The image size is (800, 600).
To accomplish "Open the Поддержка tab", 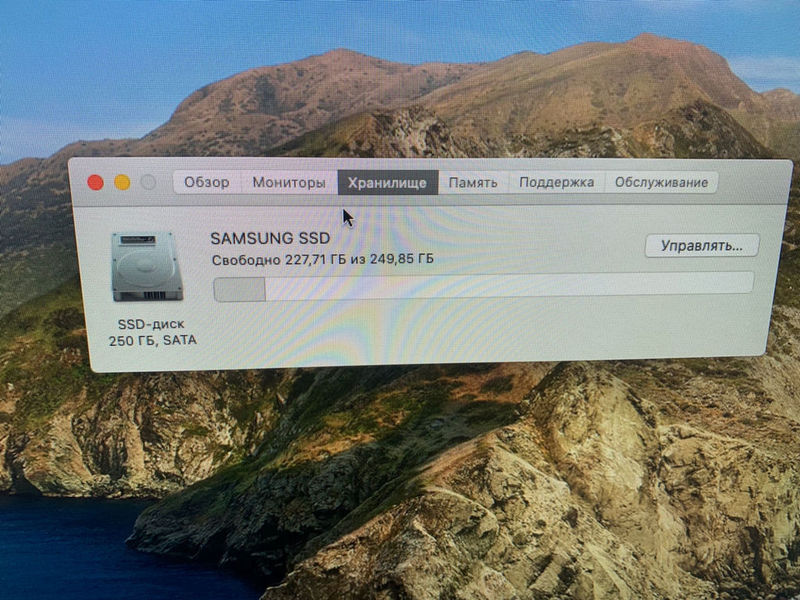I will (556, 182).
